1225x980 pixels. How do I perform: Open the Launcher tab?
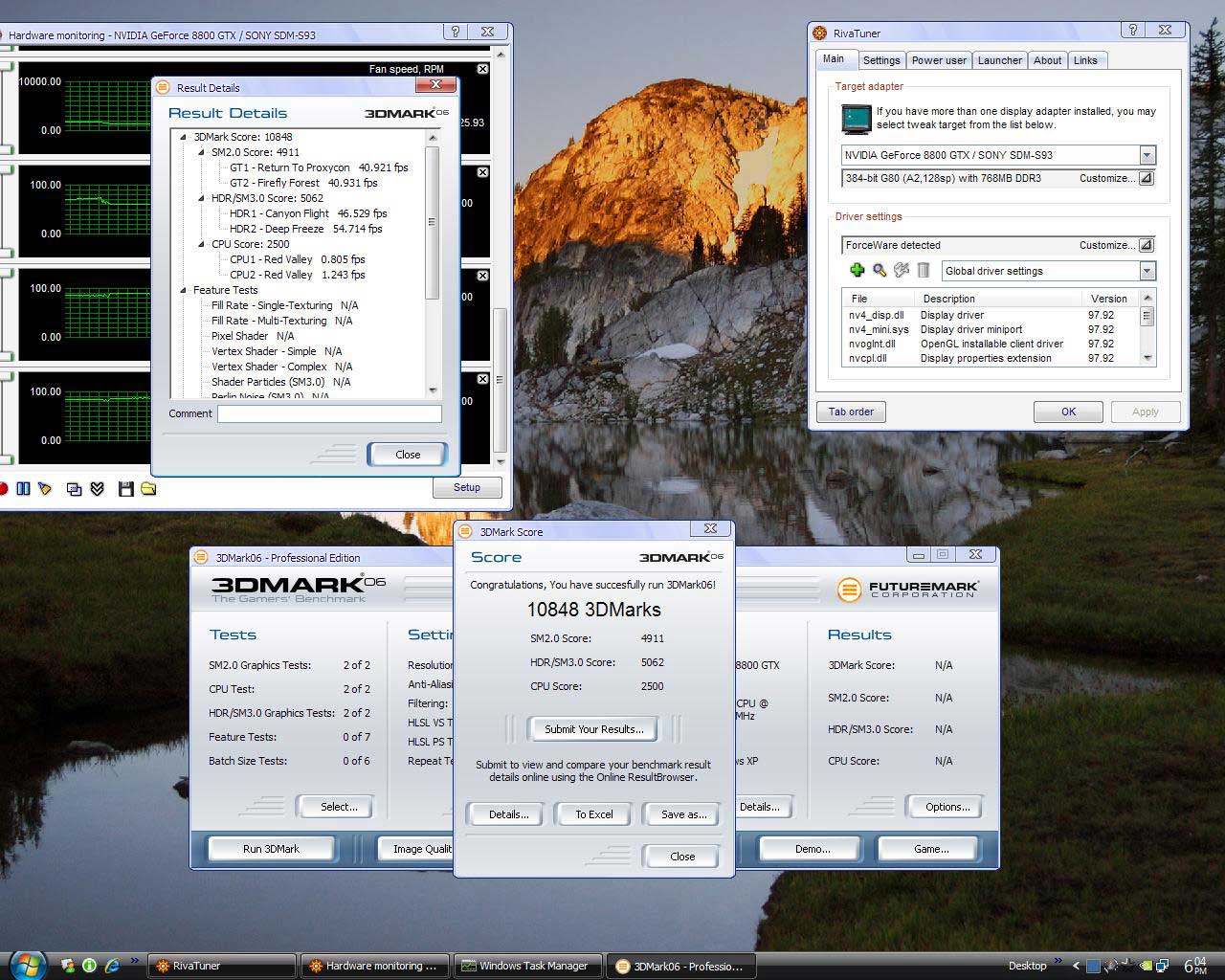[1000, 60]
